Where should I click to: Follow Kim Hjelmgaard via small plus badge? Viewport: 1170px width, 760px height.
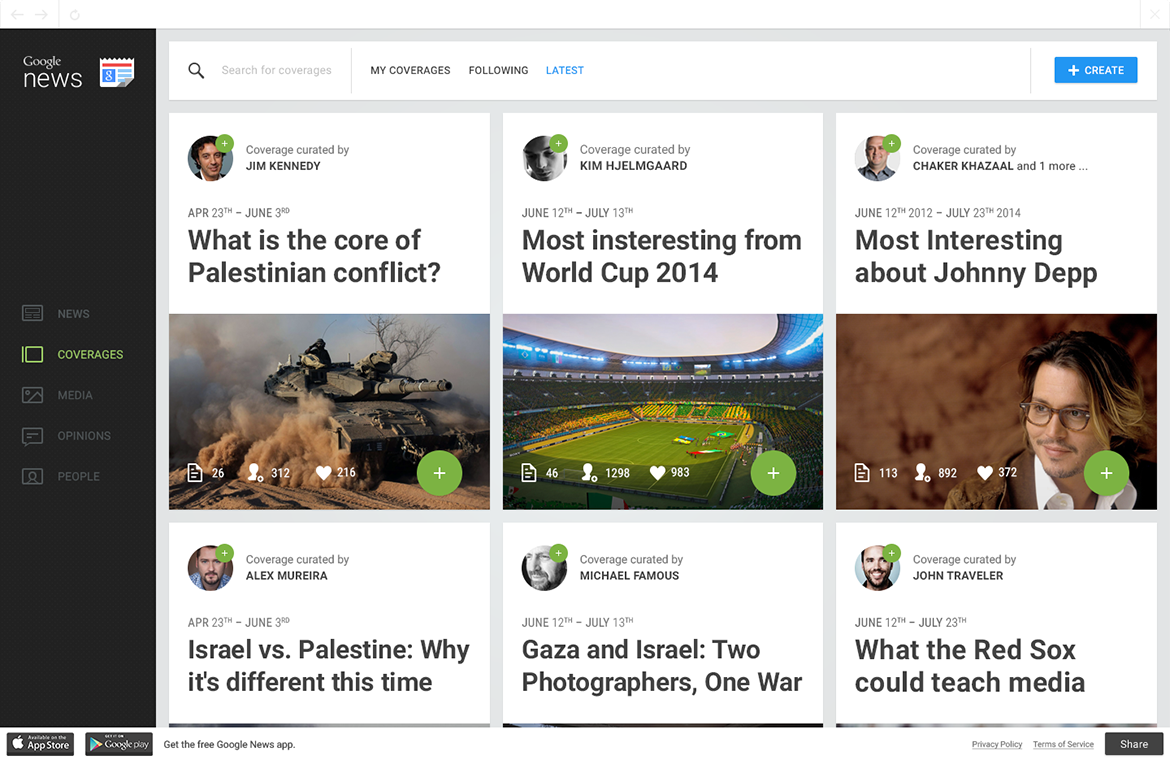[x=558, y=143]
